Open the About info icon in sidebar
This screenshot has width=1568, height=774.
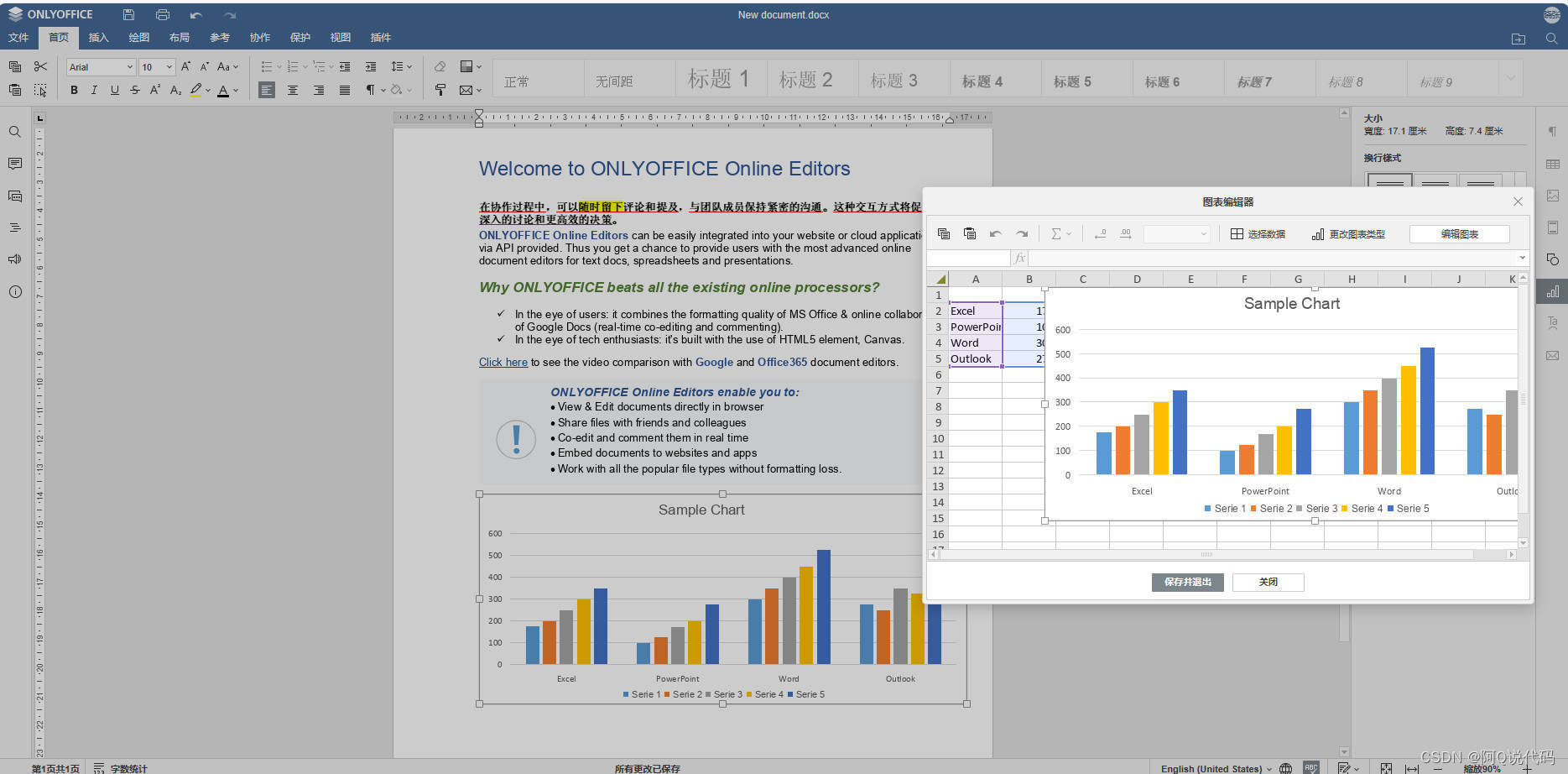click(14, 291)
